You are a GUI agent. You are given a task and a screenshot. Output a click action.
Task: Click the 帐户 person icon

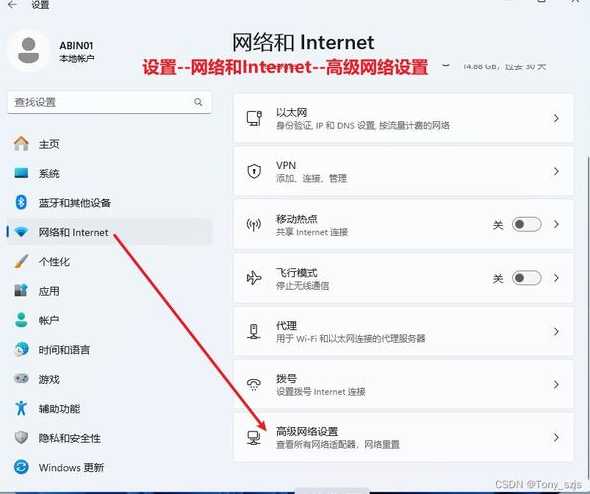(21, 320)
